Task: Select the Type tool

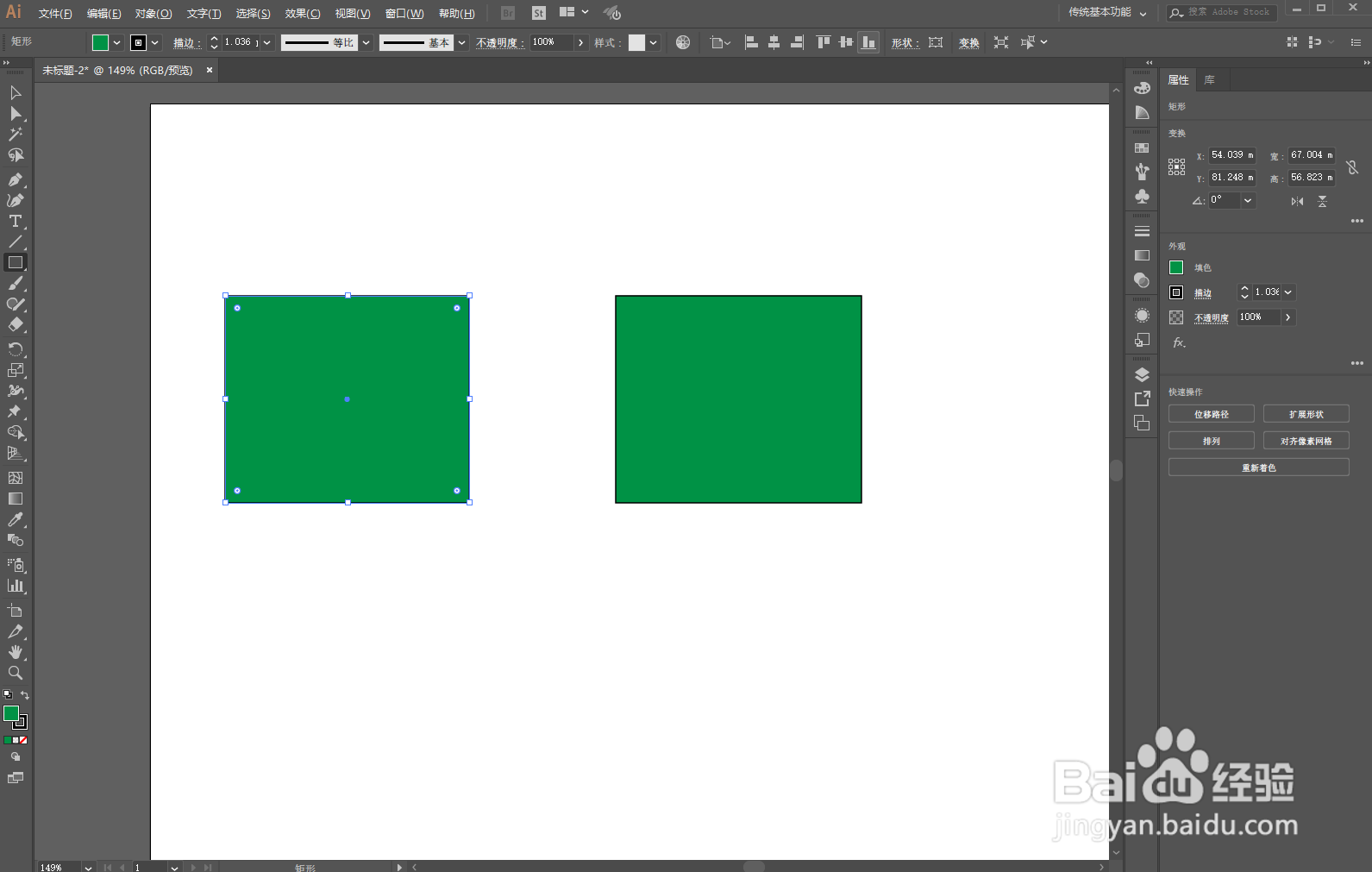Action: pos(16,221)
